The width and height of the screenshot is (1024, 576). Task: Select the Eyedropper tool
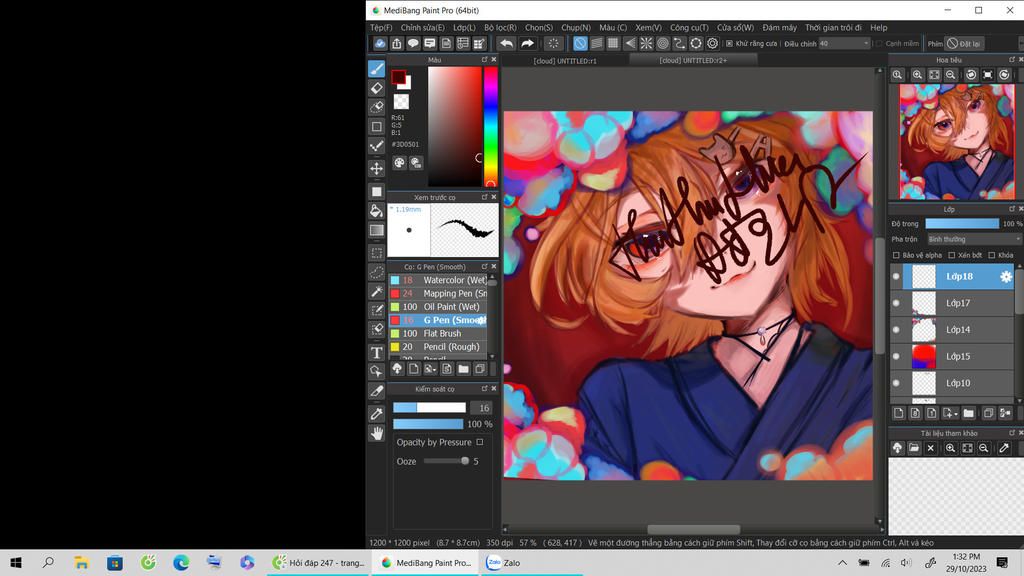(x=377, y=413)
